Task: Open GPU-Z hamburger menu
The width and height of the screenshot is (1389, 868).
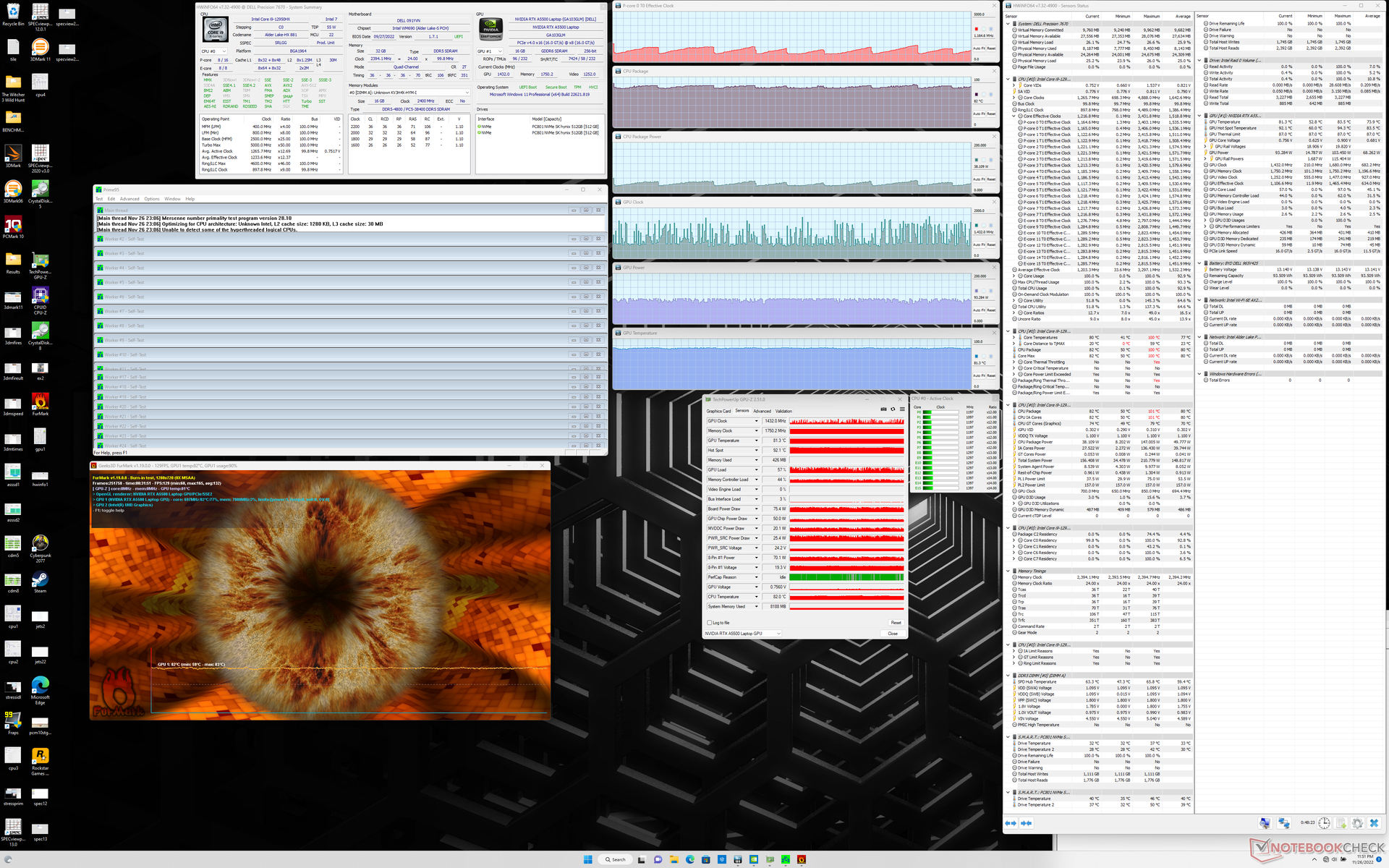Action: click(902, 409)
